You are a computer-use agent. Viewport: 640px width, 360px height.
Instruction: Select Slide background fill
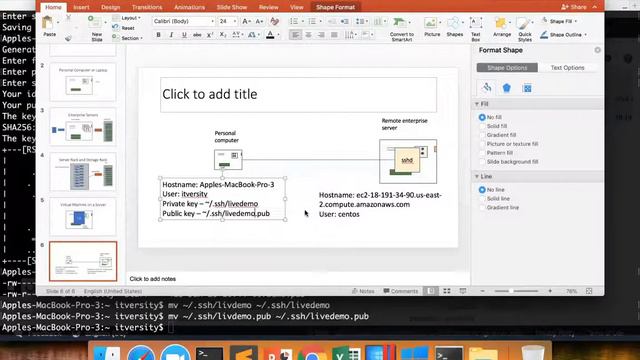coord(509,162)
